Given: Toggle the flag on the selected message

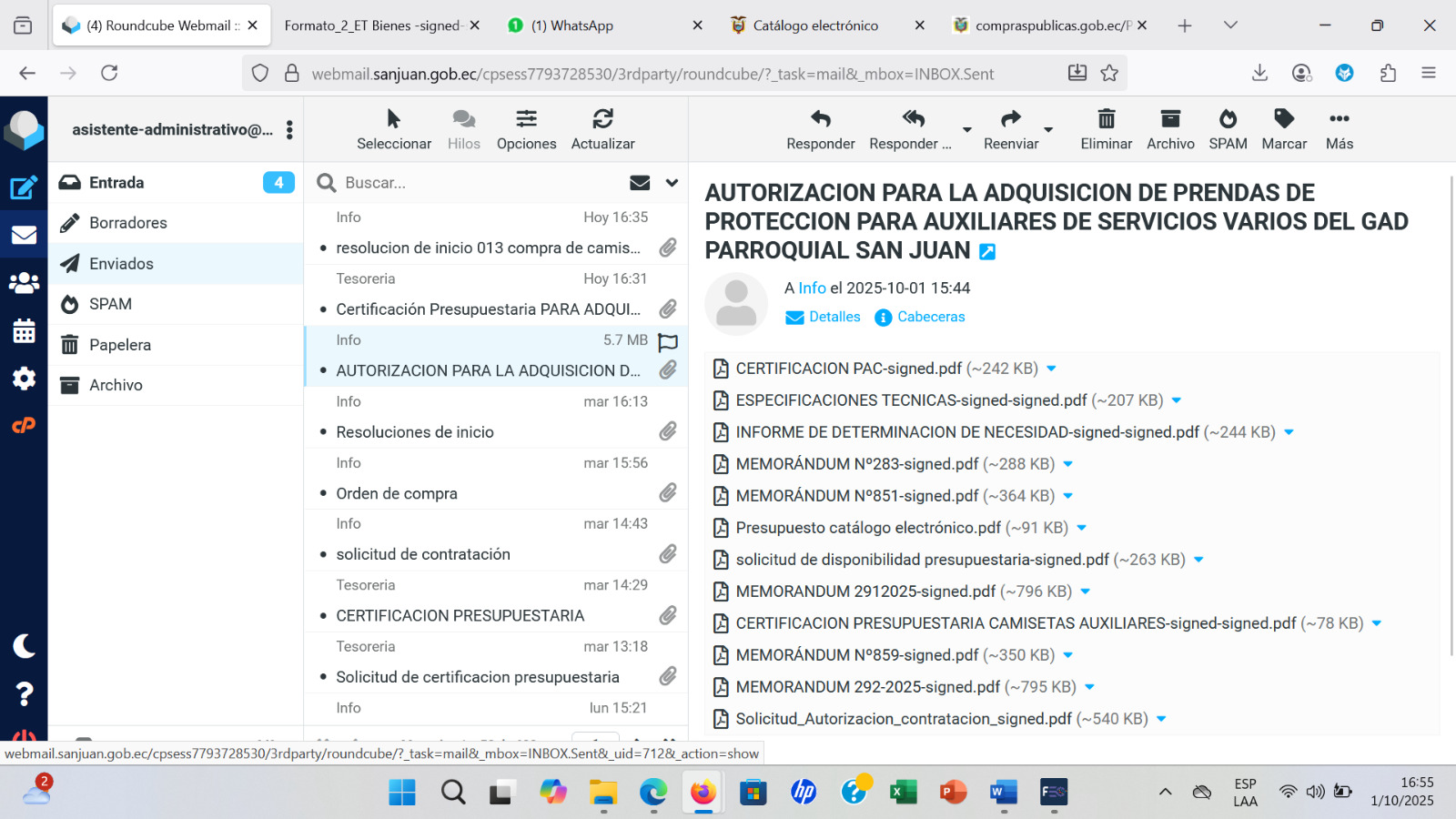Looking at the screenshot, I should click(x=668, y=342).
